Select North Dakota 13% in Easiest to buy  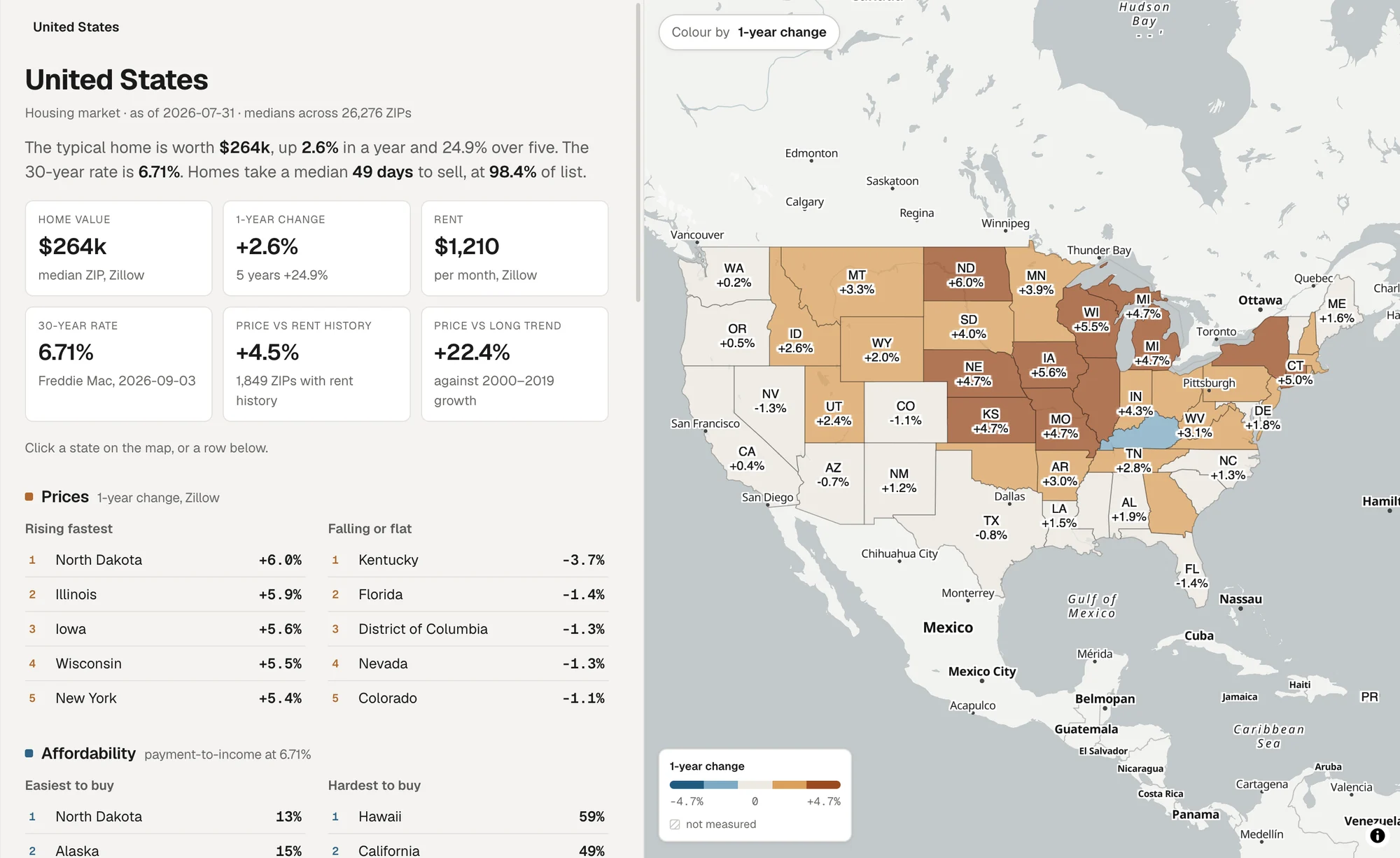coord(165,817)
